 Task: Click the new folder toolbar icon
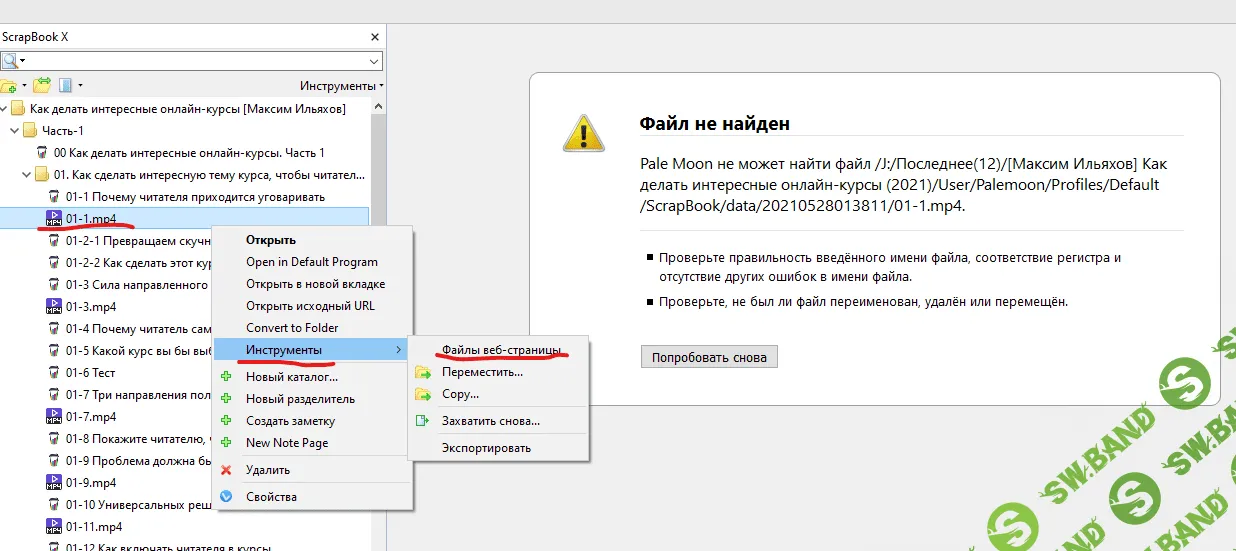click(x=8, y=86)
